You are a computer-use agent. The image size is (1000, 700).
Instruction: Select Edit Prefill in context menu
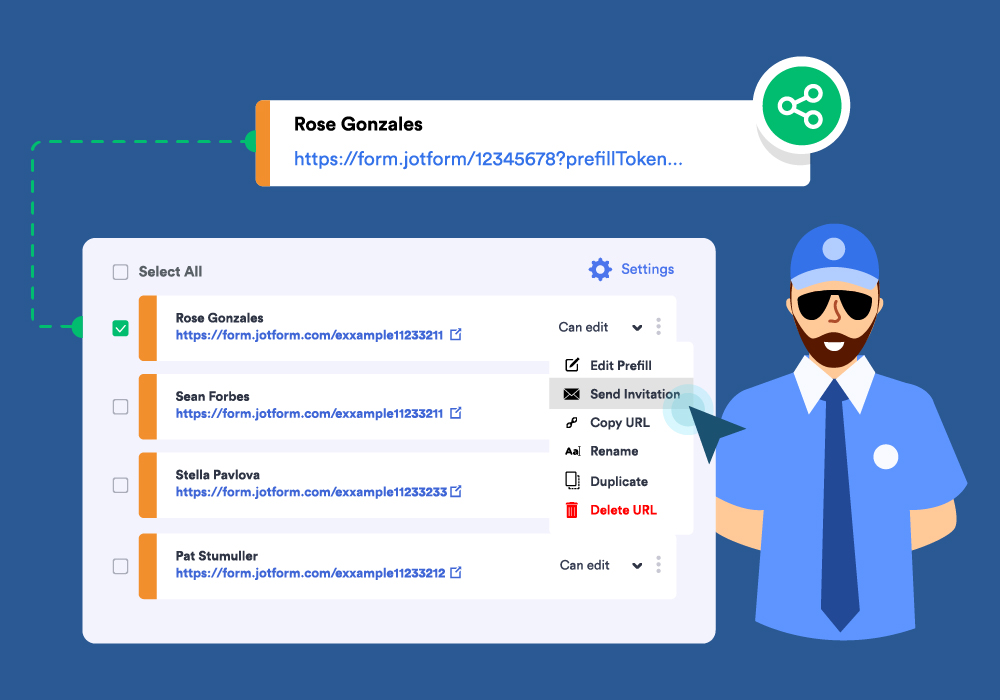620,365
